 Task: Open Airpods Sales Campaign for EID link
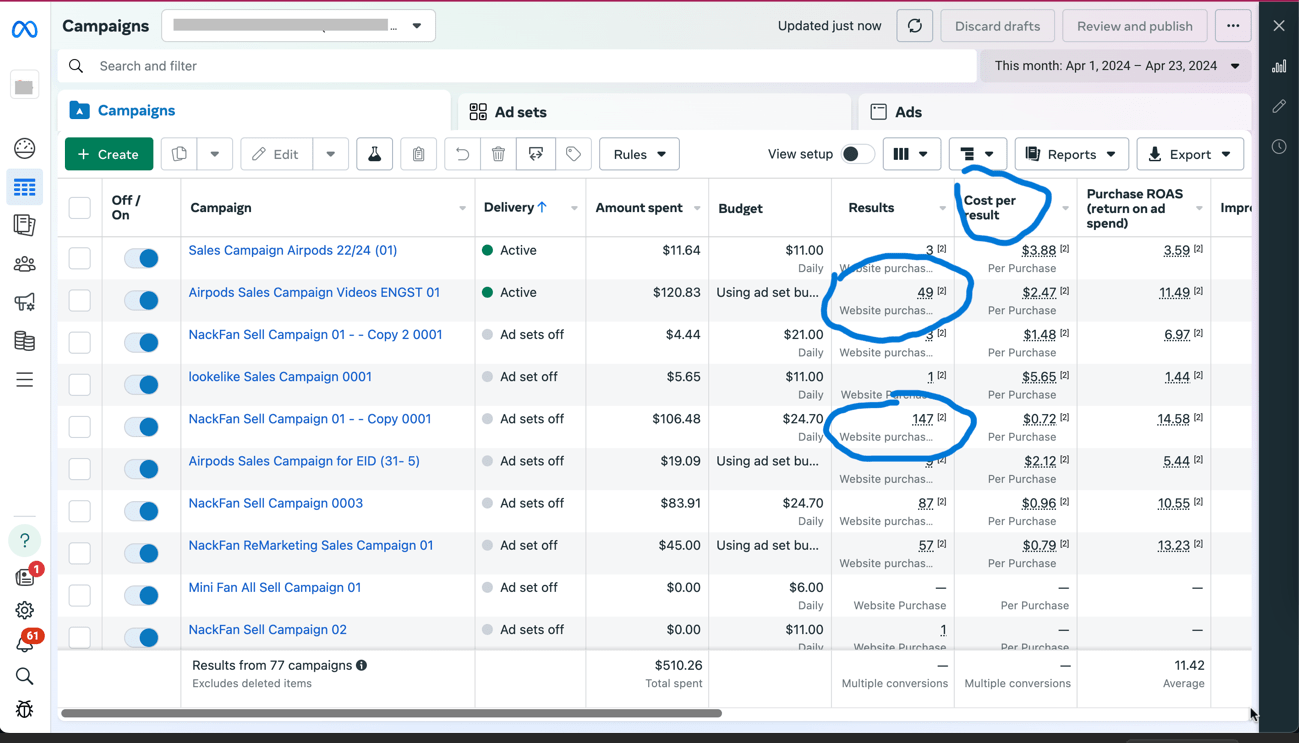coord(304,461)
